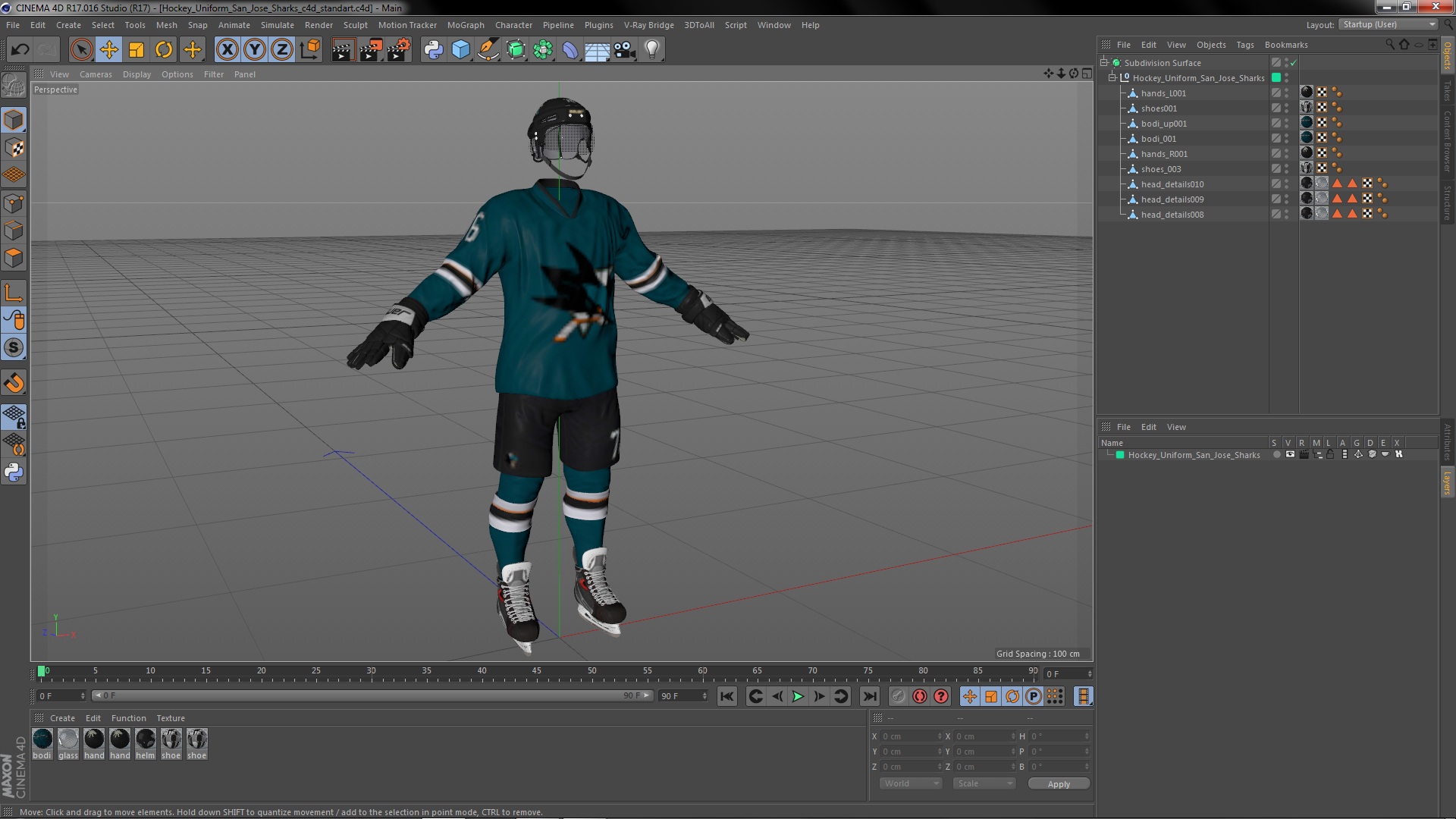Add a light object
This screenshot has height=819, width=1456.
coord(652,50)
